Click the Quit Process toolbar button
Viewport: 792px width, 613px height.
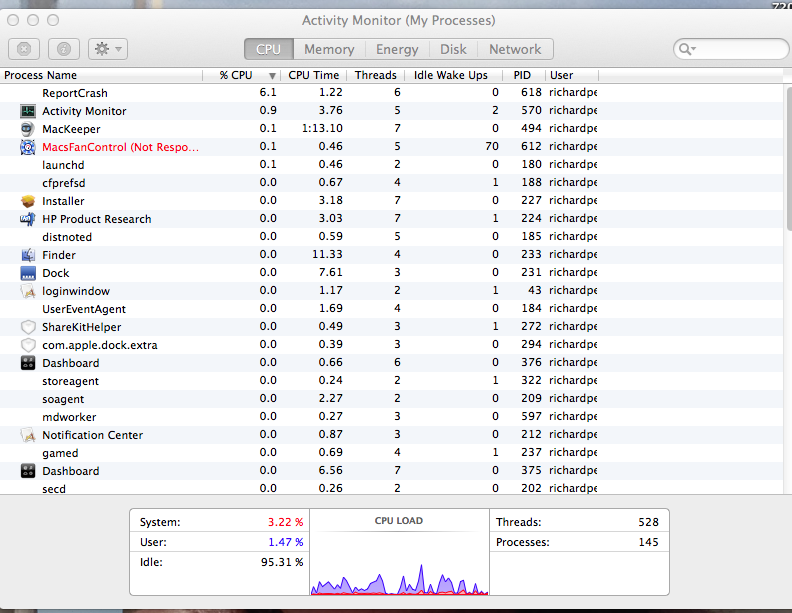(24, 49)
